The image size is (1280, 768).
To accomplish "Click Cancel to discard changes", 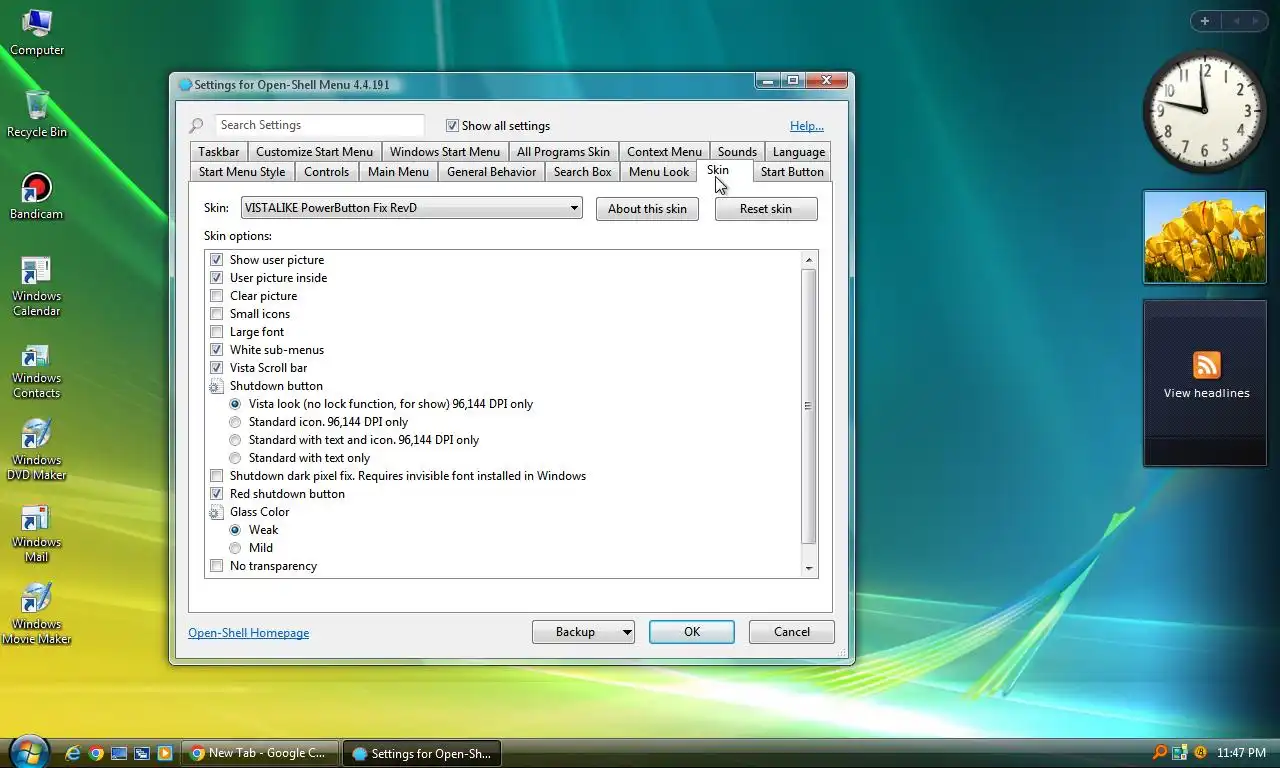I will [x=792, y=632].
